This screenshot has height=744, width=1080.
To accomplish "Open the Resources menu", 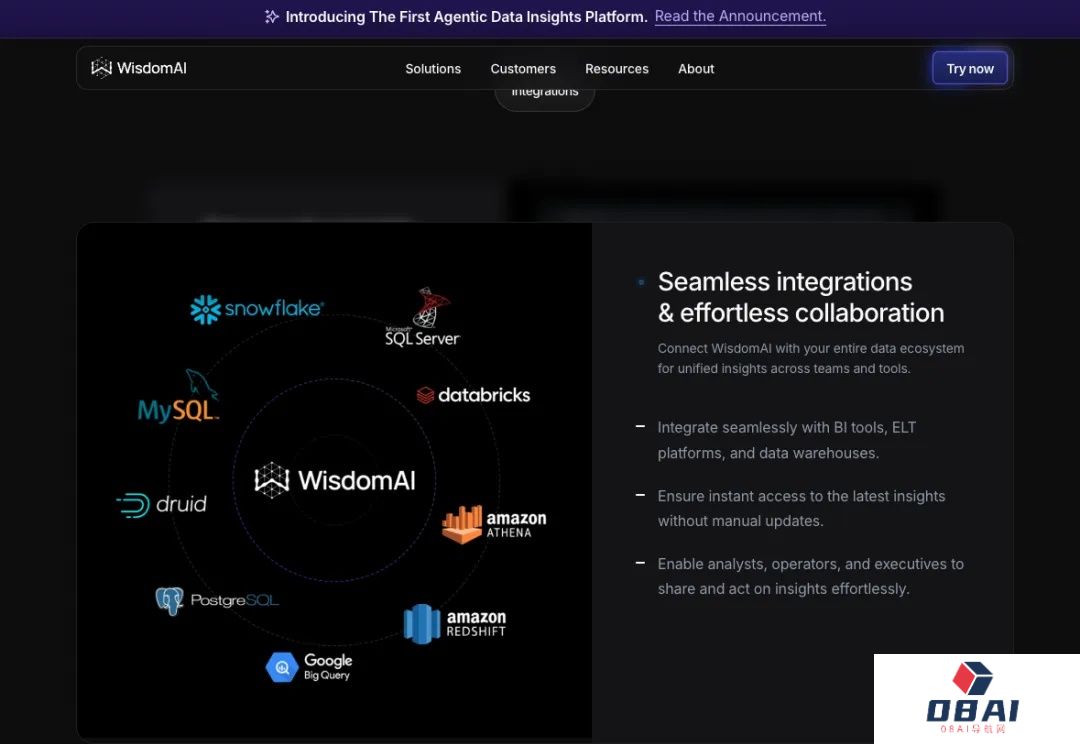I will [x=616, y=69].
